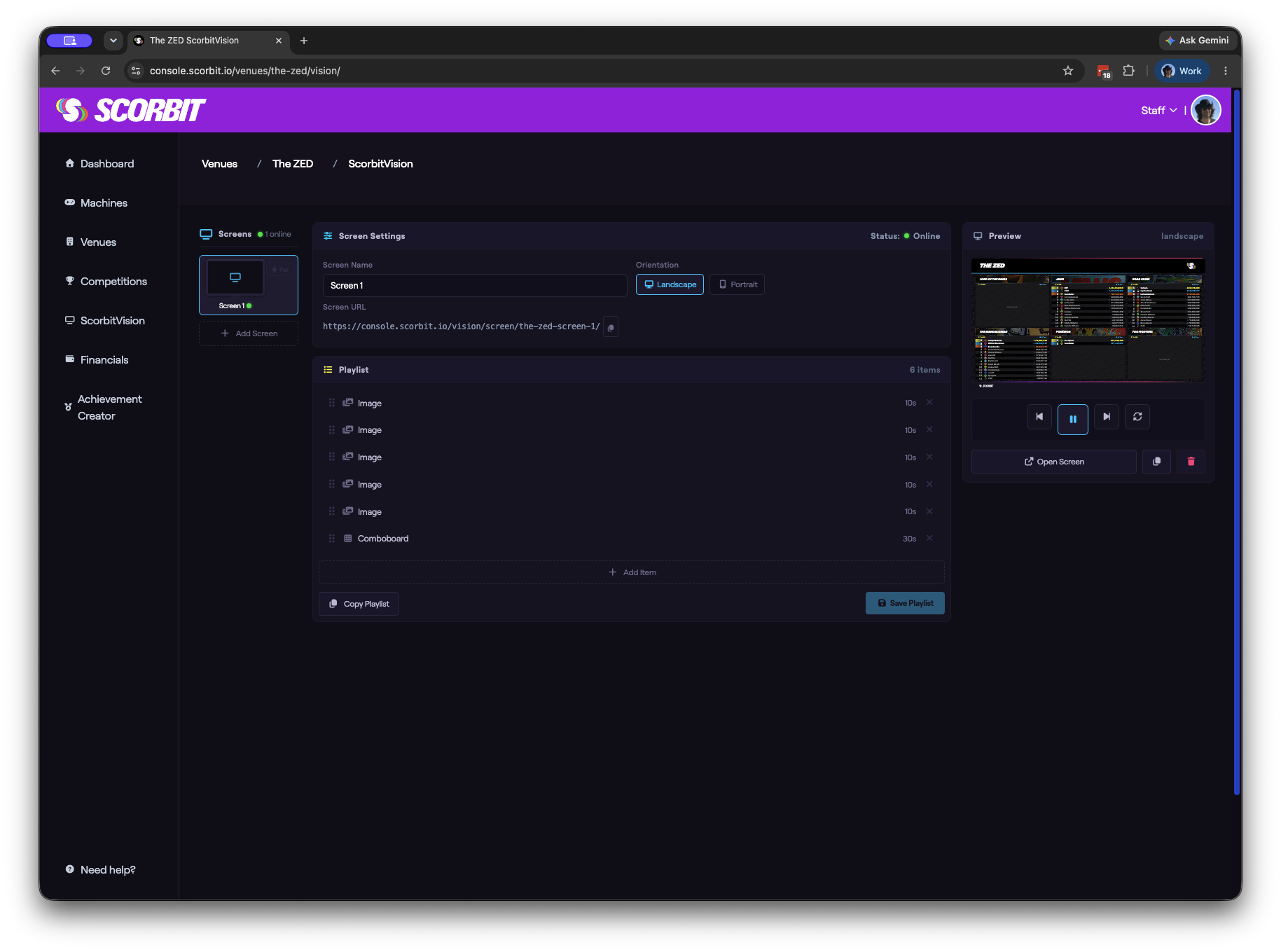The image size is (1281, 952).
Task: Click the Scorbit logo
Action: pos(130,110)
